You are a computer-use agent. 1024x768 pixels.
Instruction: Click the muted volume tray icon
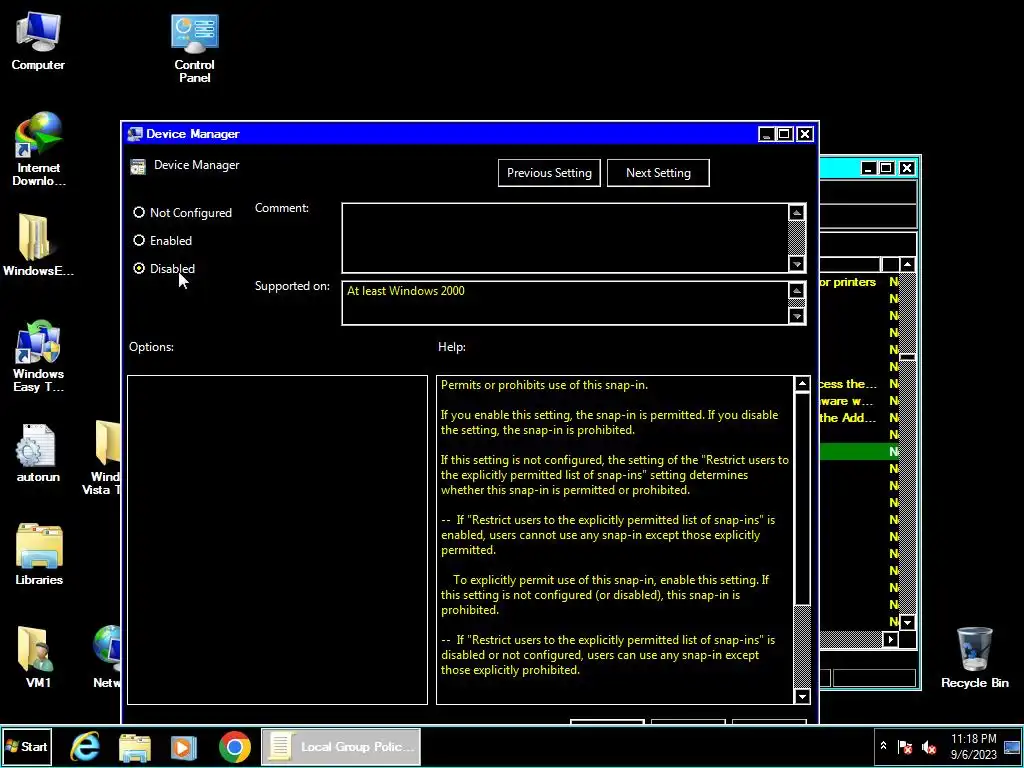[928, 746]
